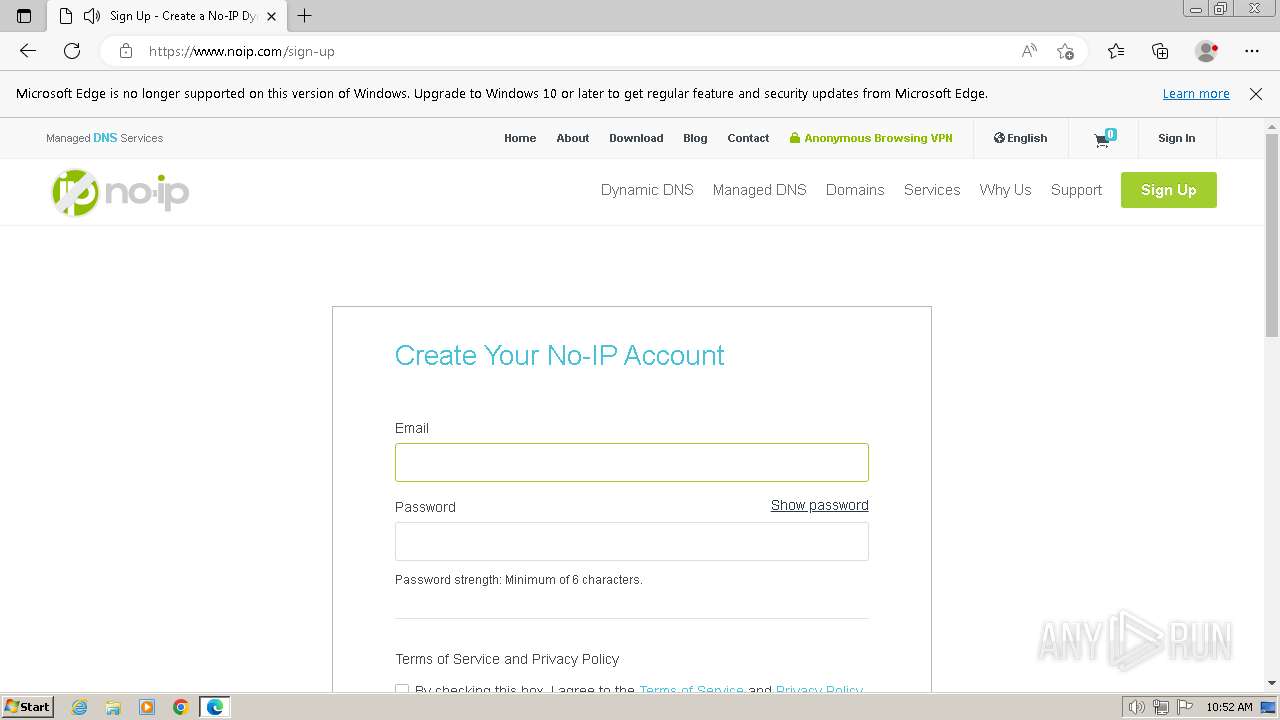Add this page to favorites star
The width and height of the screenshot is (1280, 720).
[x=1065, y=51]
